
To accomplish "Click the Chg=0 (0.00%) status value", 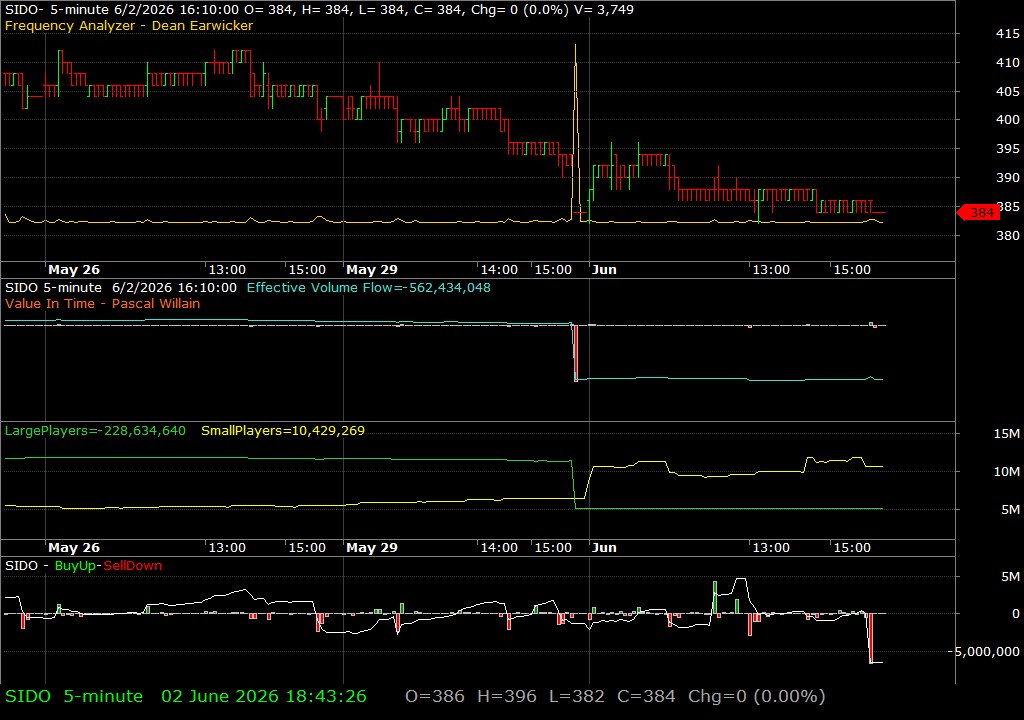I will tap(756, 696).
